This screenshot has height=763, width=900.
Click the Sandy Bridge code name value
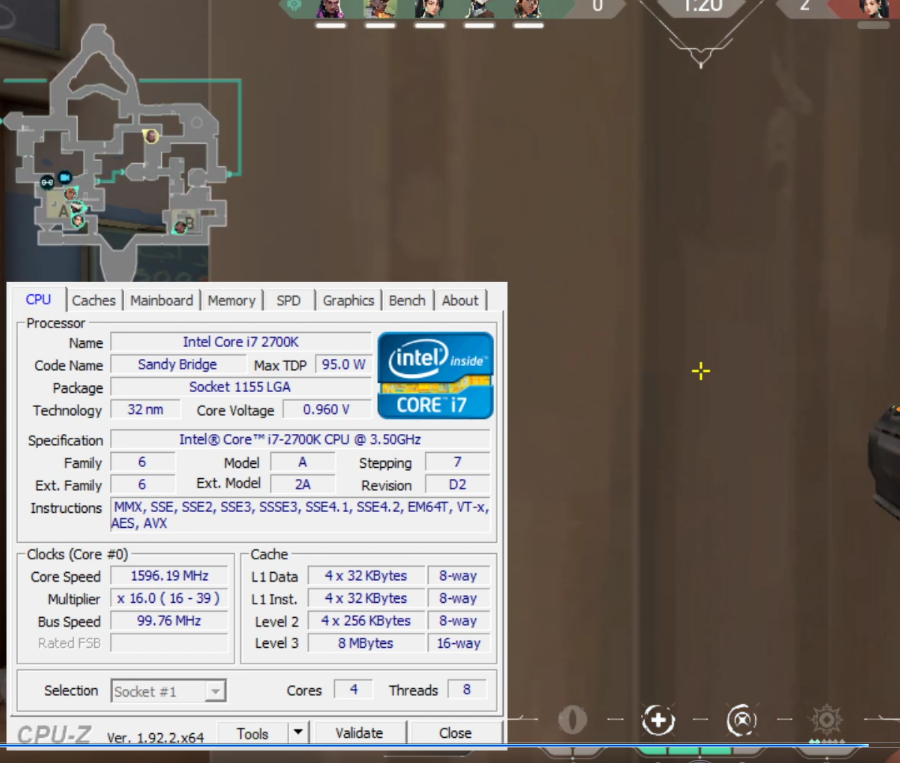[x=177, y=365]
